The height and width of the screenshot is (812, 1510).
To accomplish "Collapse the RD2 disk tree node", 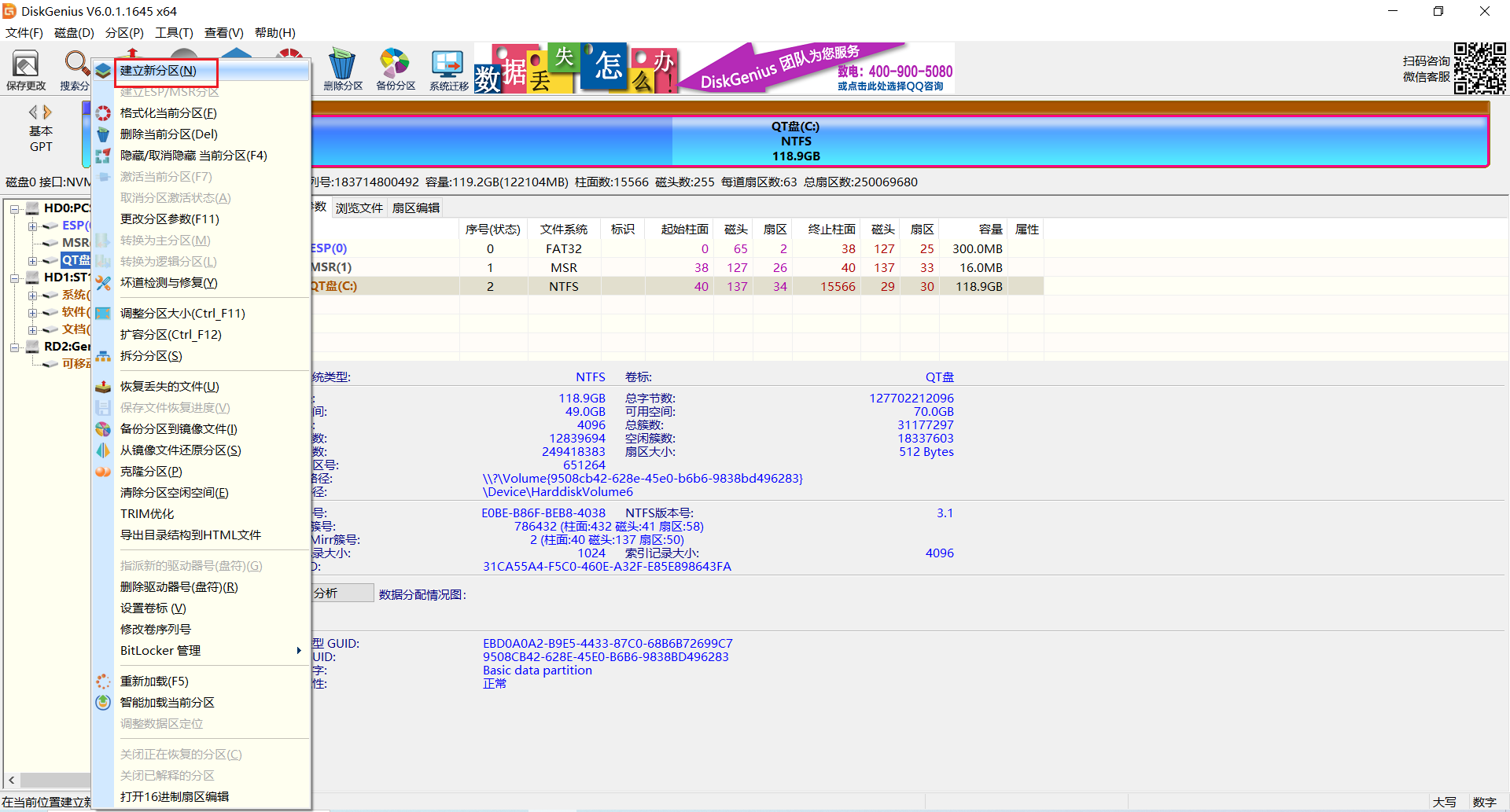I will point(15,347).
